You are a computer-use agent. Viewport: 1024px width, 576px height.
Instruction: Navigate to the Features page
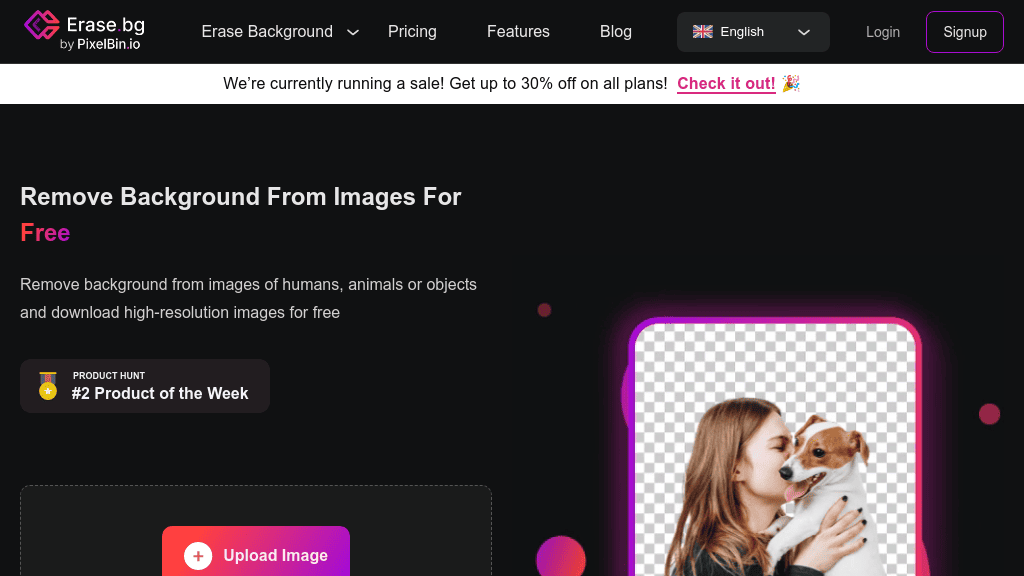pos(518,31)
